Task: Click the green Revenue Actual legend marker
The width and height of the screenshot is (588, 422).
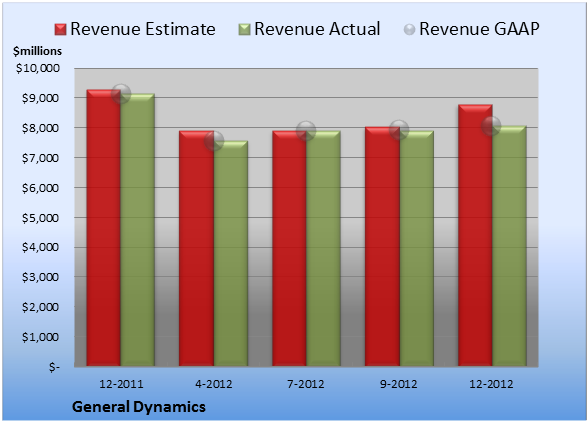Action: [x=244, y=30]
